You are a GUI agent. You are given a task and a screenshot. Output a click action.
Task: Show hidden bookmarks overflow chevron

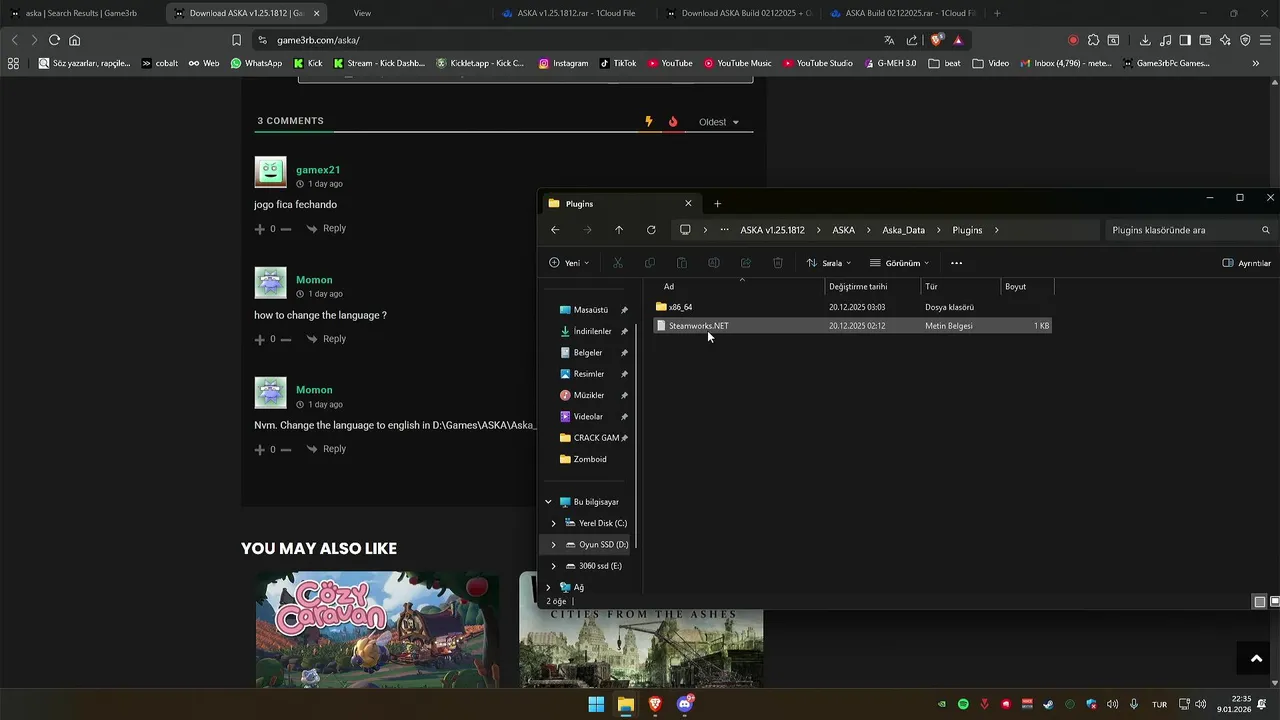(x=1256, y=63)
